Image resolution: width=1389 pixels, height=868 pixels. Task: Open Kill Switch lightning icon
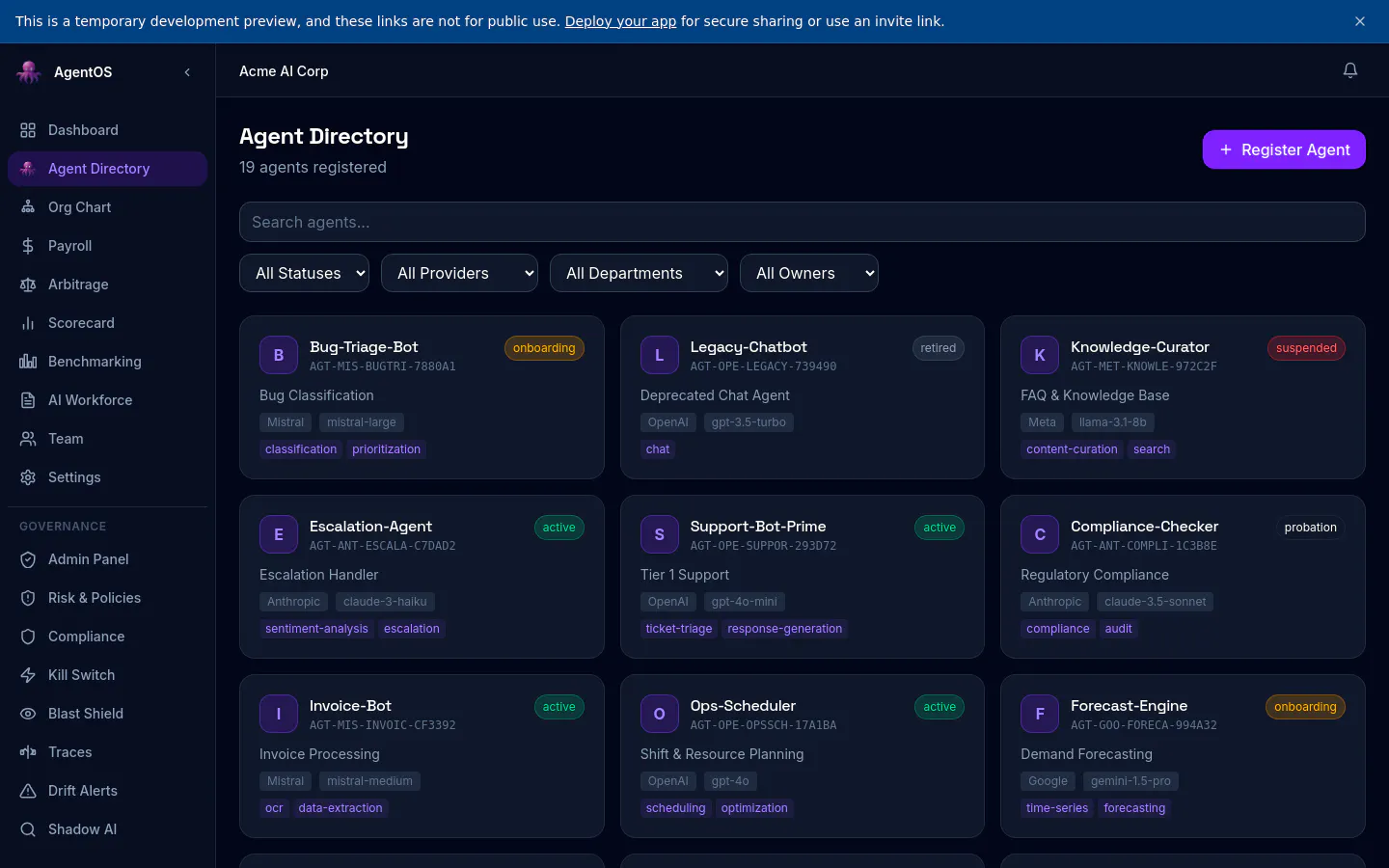28,675
